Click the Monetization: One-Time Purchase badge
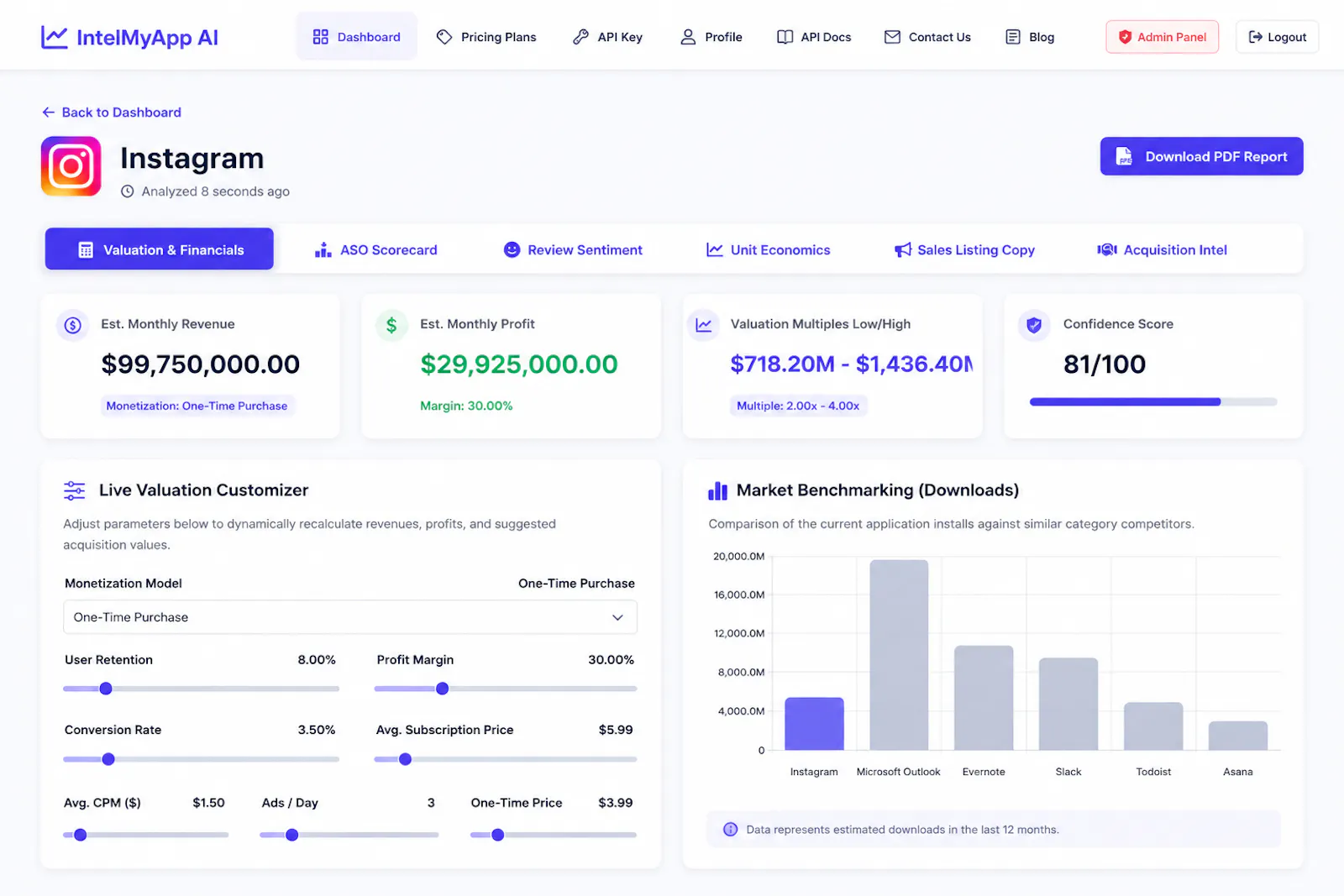1344x896 pixels. (x=197, y=406)
